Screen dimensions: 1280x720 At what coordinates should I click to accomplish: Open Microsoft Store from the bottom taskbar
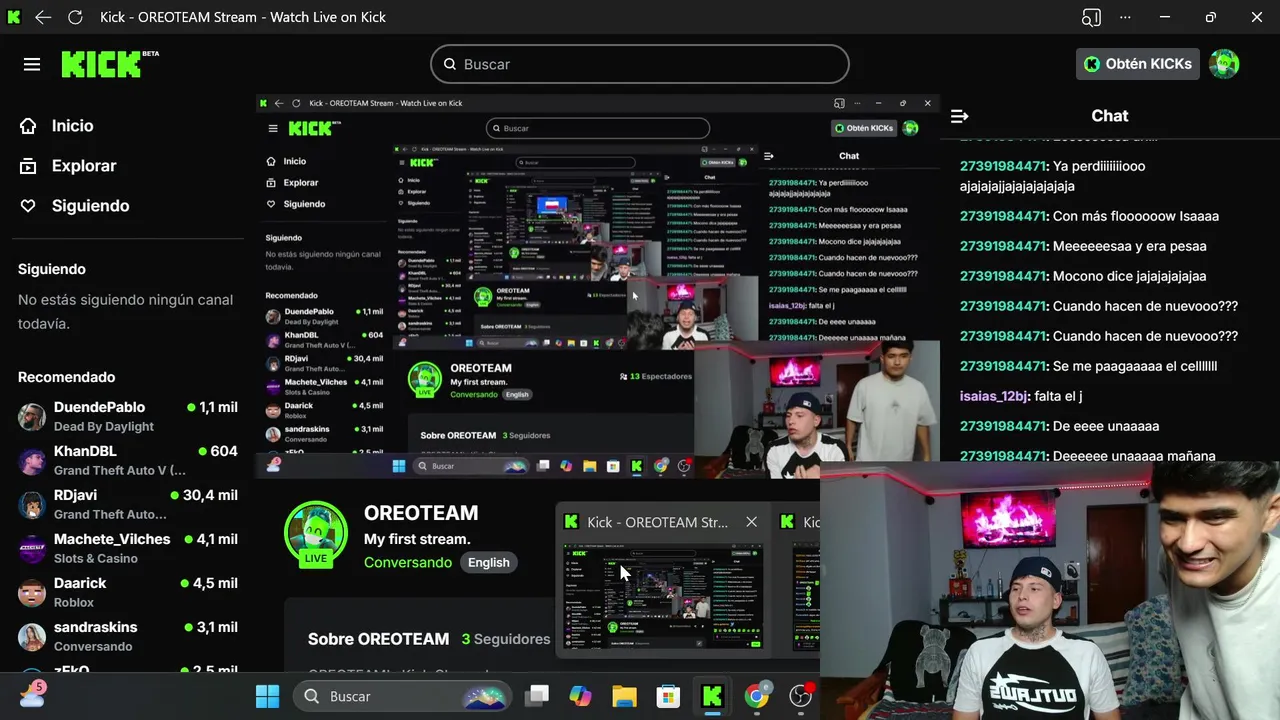tap(668, 696)
